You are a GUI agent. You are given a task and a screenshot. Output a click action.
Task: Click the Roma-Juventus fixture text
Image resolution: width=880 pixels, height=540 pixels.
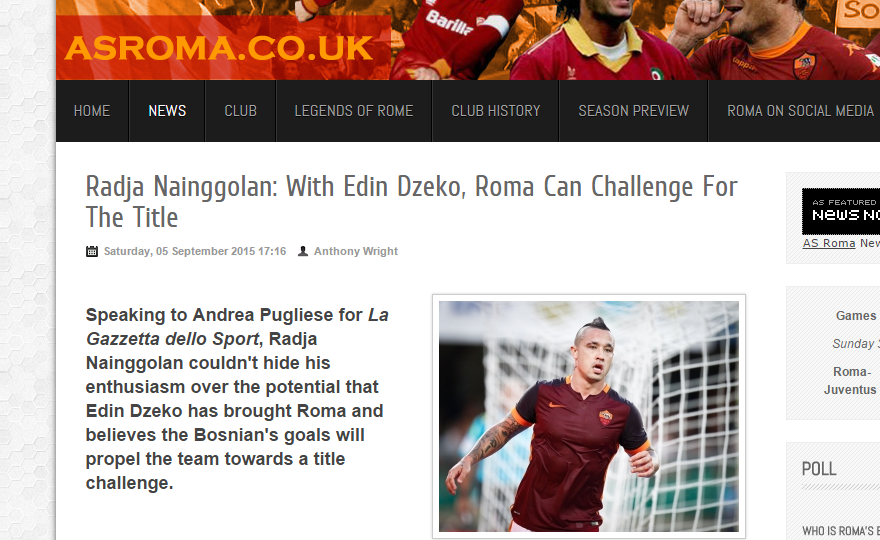coord(850,381)
